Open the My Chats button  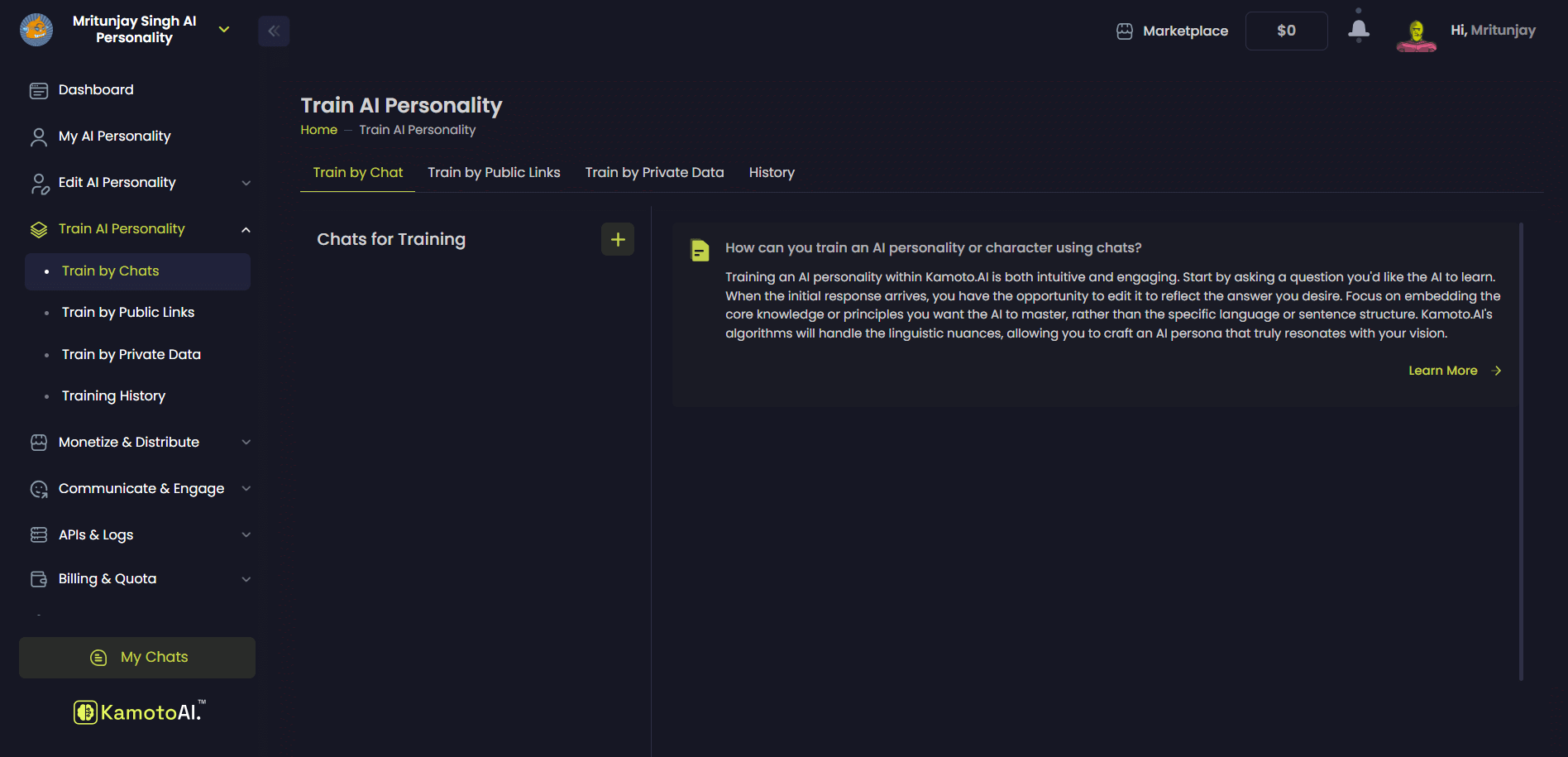(x=137, y=658)
